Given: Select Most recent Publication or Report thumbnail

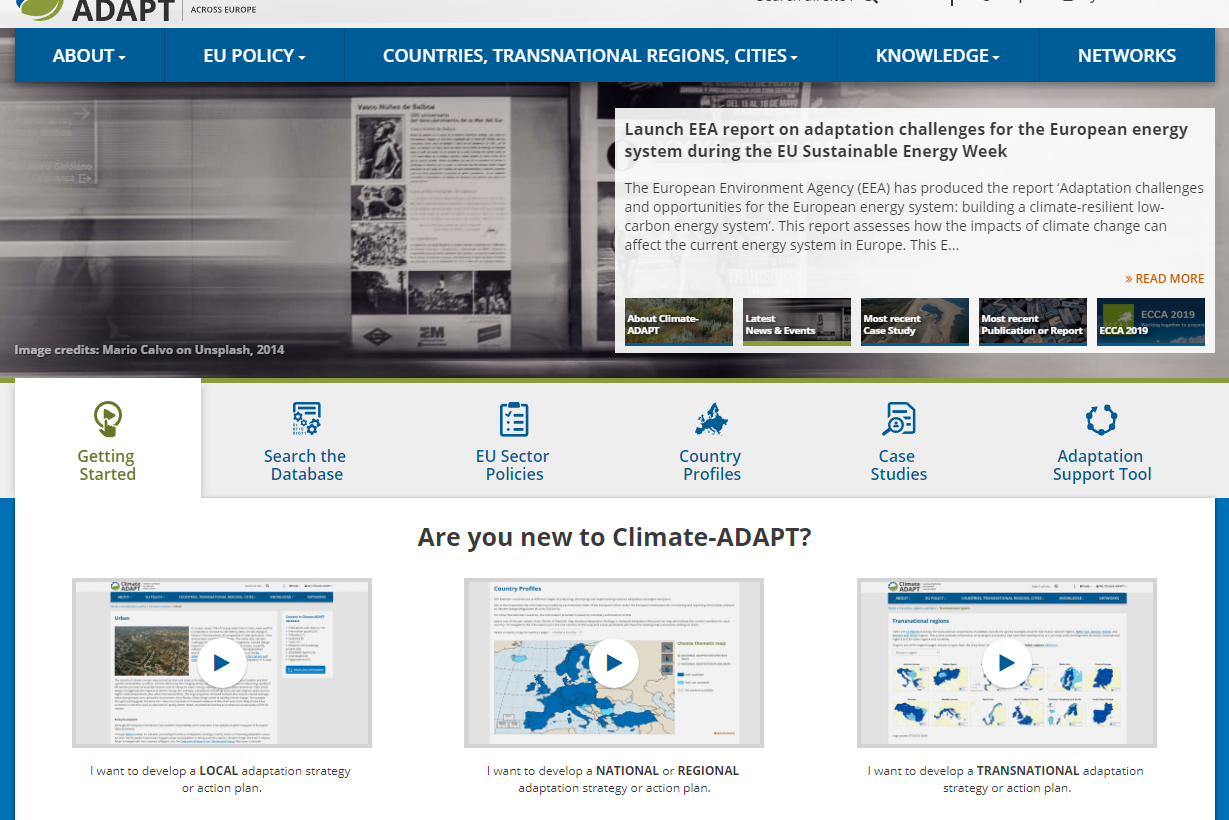Looking at the screenshot, I should click(x=1033, y=322).
